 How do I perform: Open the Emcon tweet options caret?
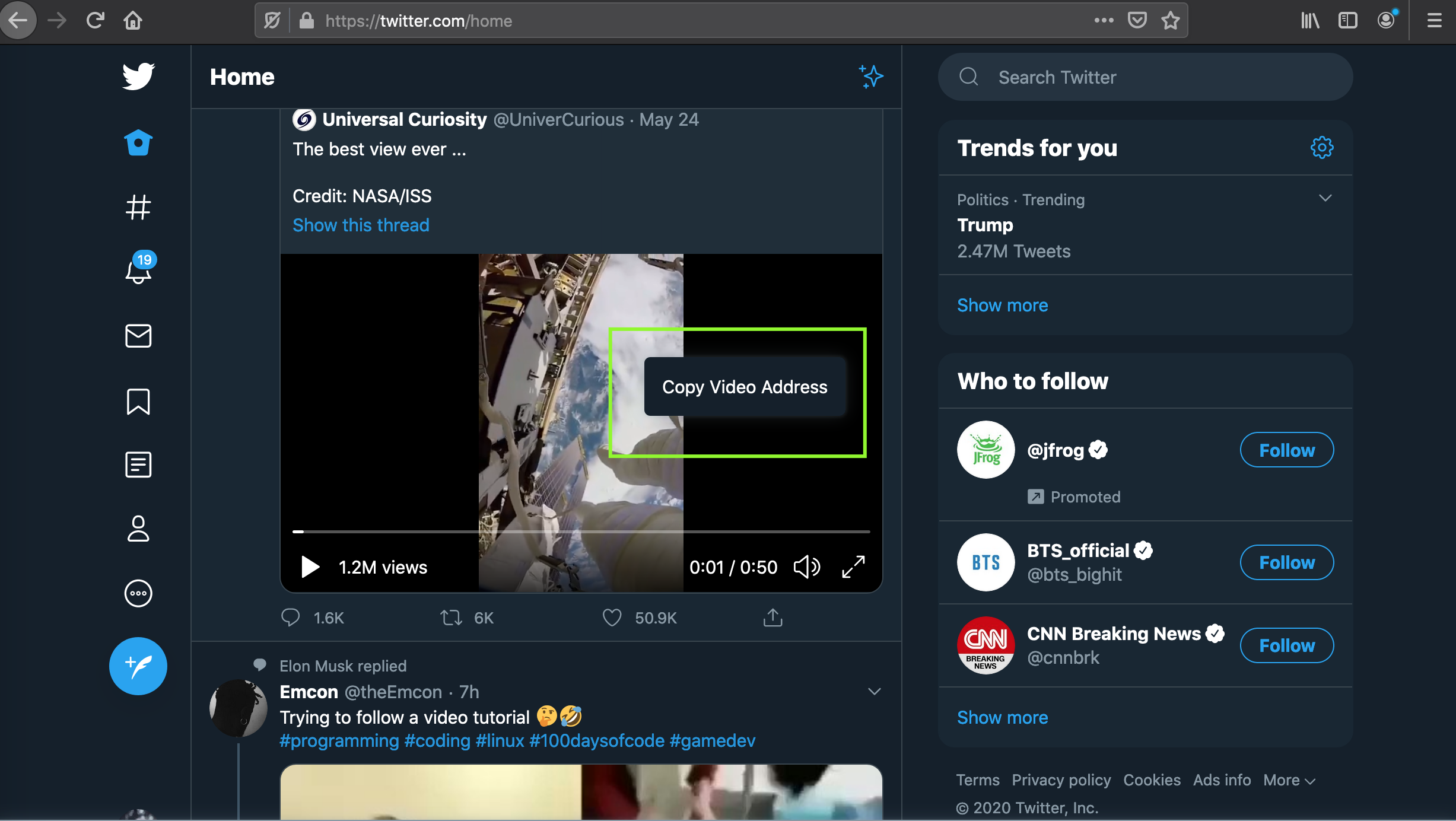[x=874, y=690]
